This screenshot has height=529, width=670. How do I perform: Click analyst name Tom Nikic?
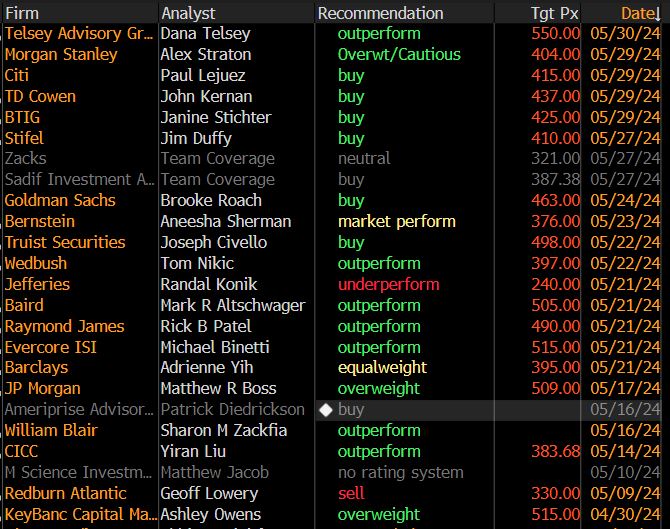[x=197, y=263]
